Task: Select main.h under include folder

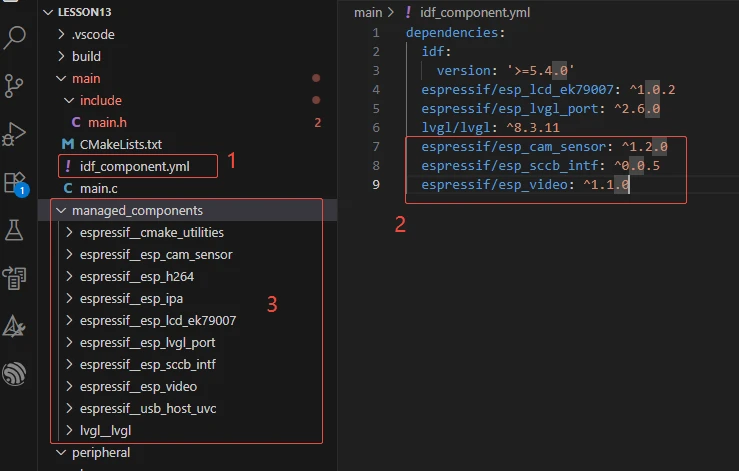Action: tap(109, 122)
